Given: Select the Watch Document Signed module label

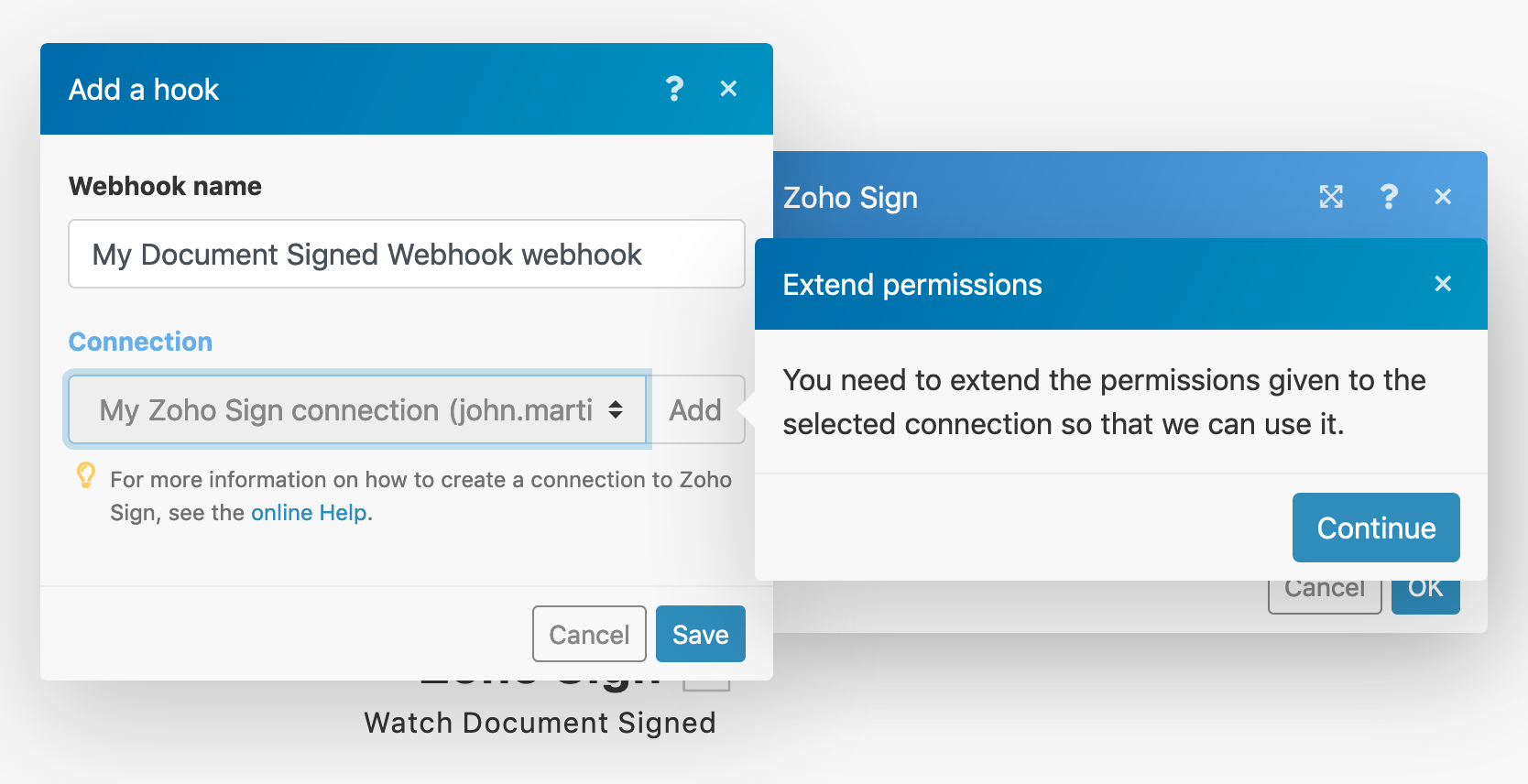Looking at the screenshot, I should 540,723.
